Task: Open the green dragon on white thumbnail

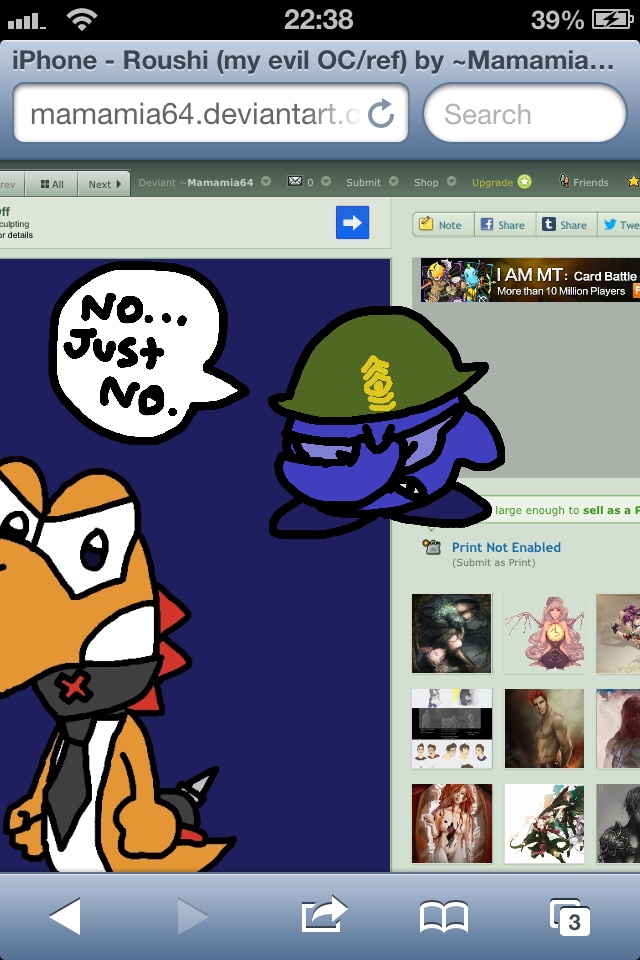Action: tap(544, 823)
